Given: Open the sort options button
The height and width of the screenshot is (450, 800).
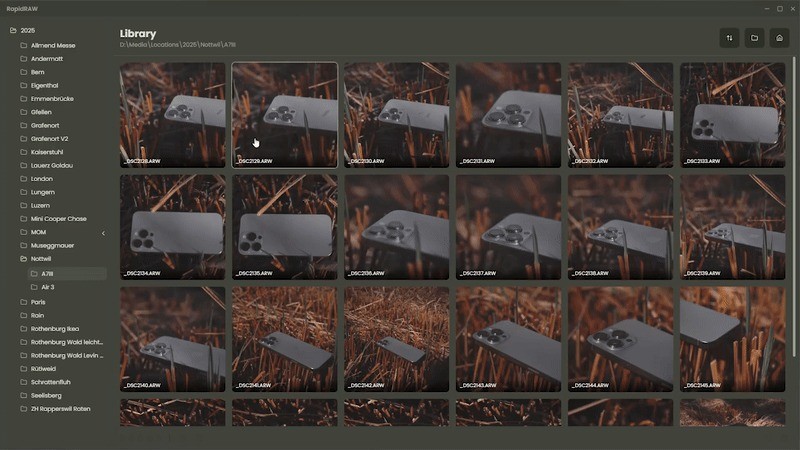Looking at the screenshot, I should tap(730, 38).
